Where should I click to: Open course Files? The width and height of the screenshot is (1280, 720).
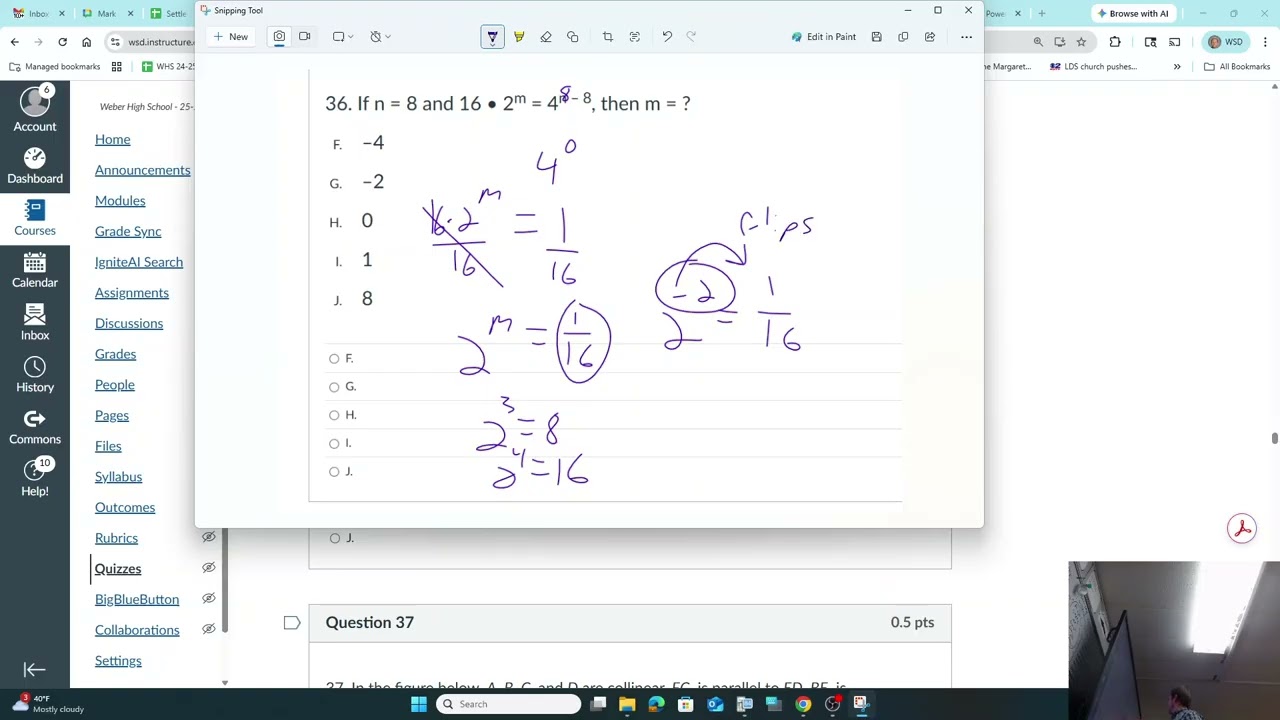tap(108, 446)
